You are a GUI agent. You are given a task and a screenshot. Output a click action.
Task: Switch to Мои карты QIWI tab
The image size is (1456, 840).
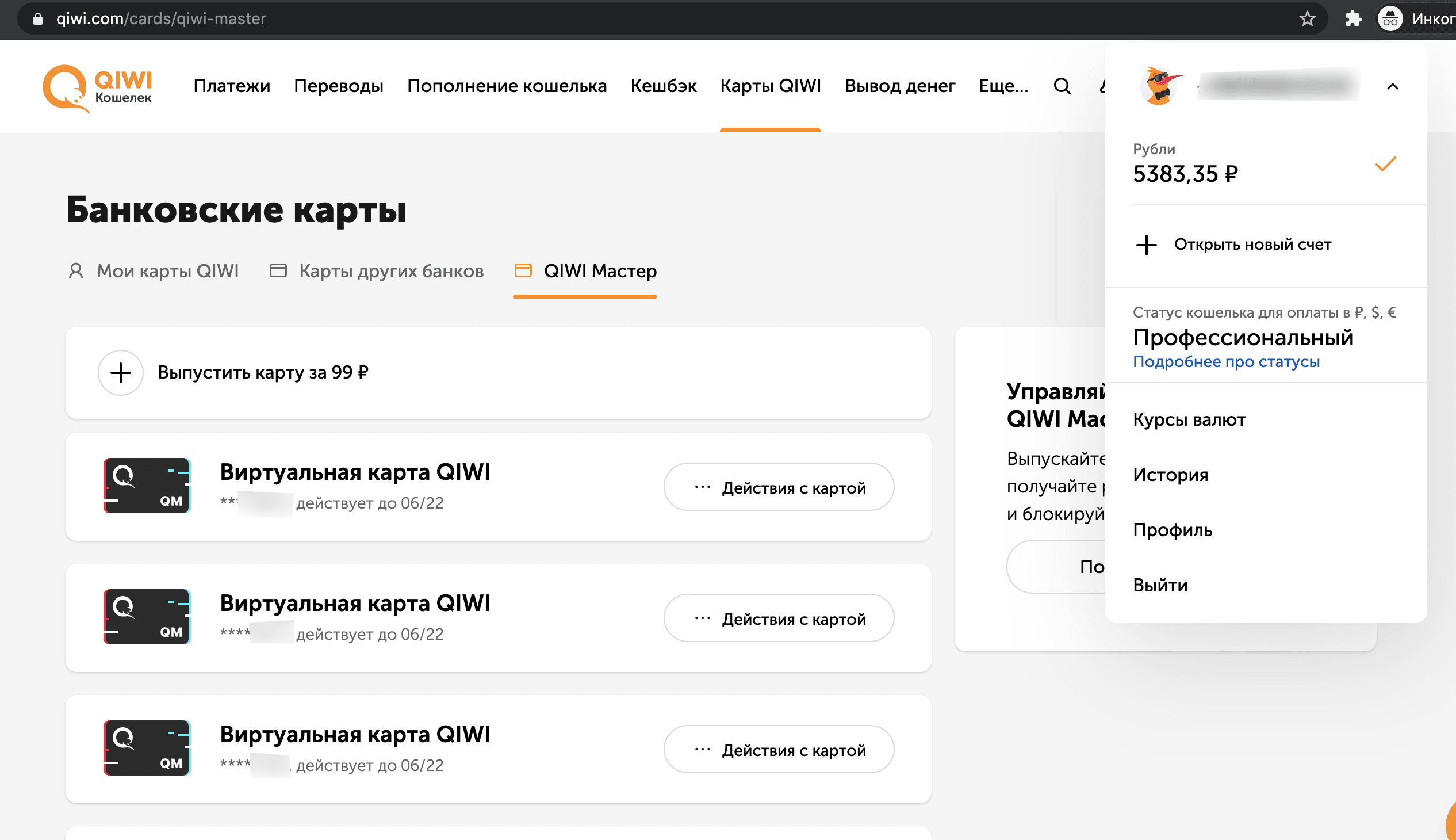coord(153,271)
